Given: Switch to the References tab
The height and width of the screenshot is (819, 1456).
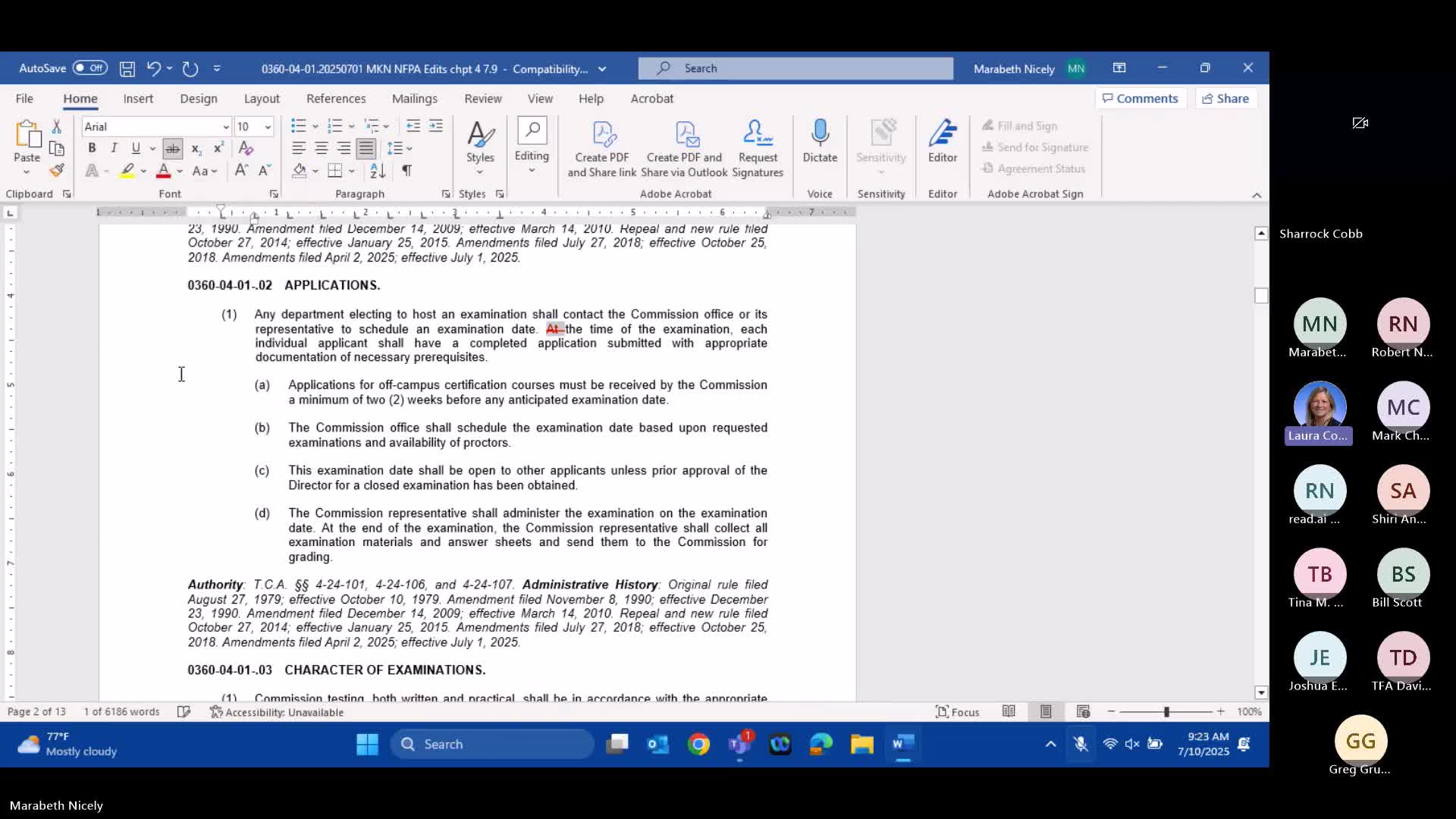Looking at the screenshot, I should click(x=336, y=99).
